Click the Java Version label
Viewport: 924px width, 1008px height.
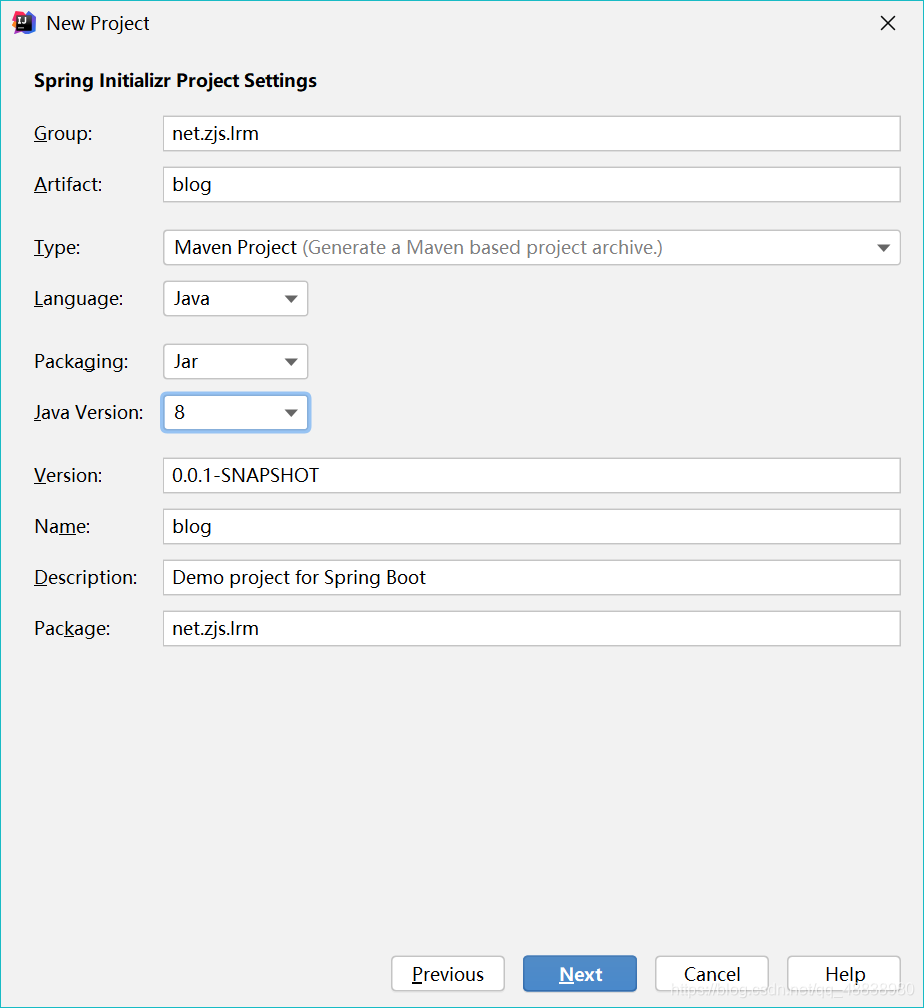[89, 412]
